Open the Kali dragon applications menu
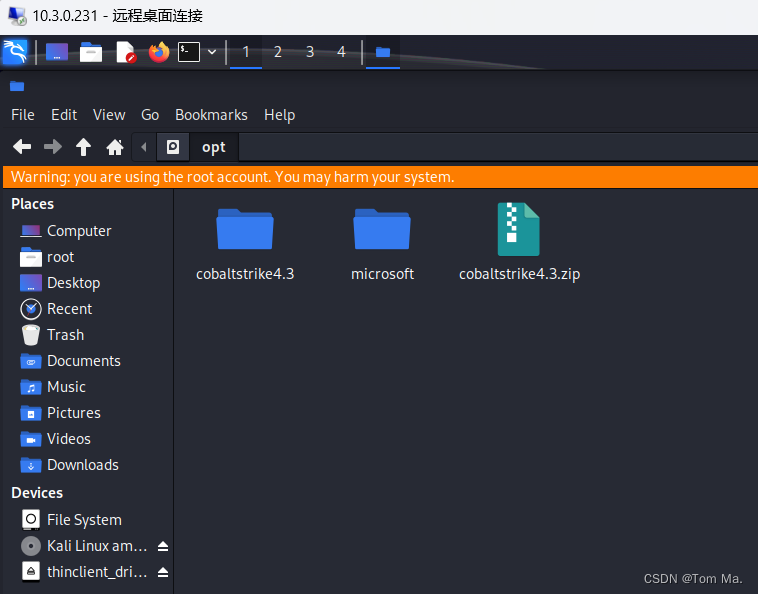The height and width of the screenshot is (594, 758). (15, 52)
